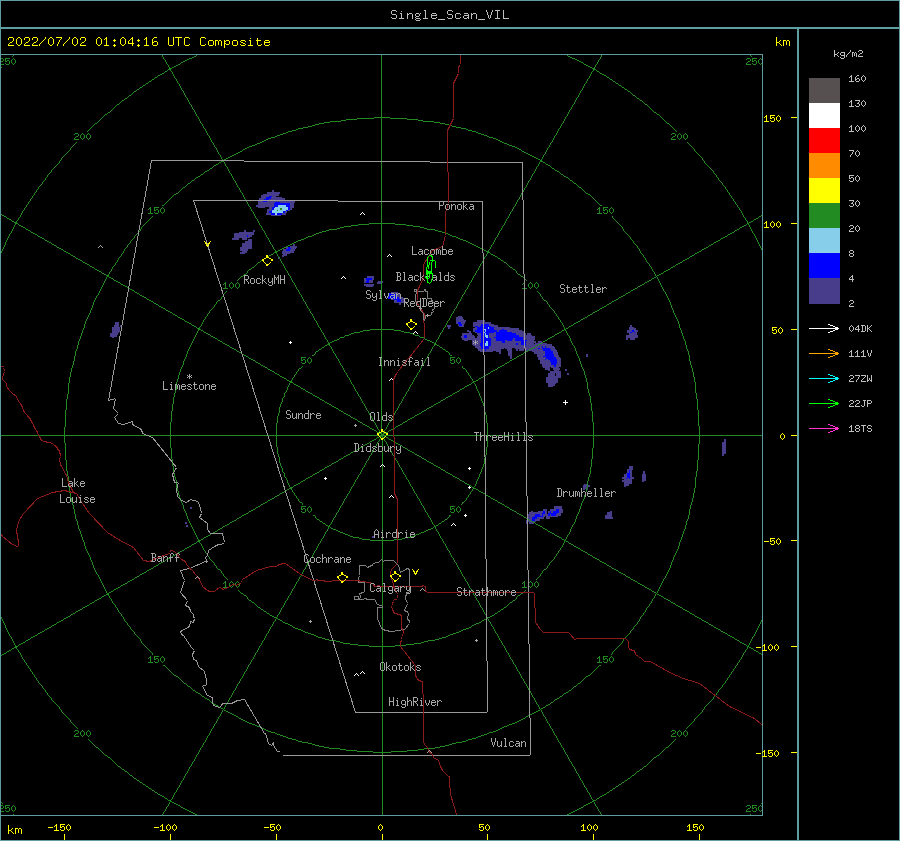This screenshot has width=900, height=841.
Task: Click the yellow radar site diamond at Didsbury
Action: [382, 435]
